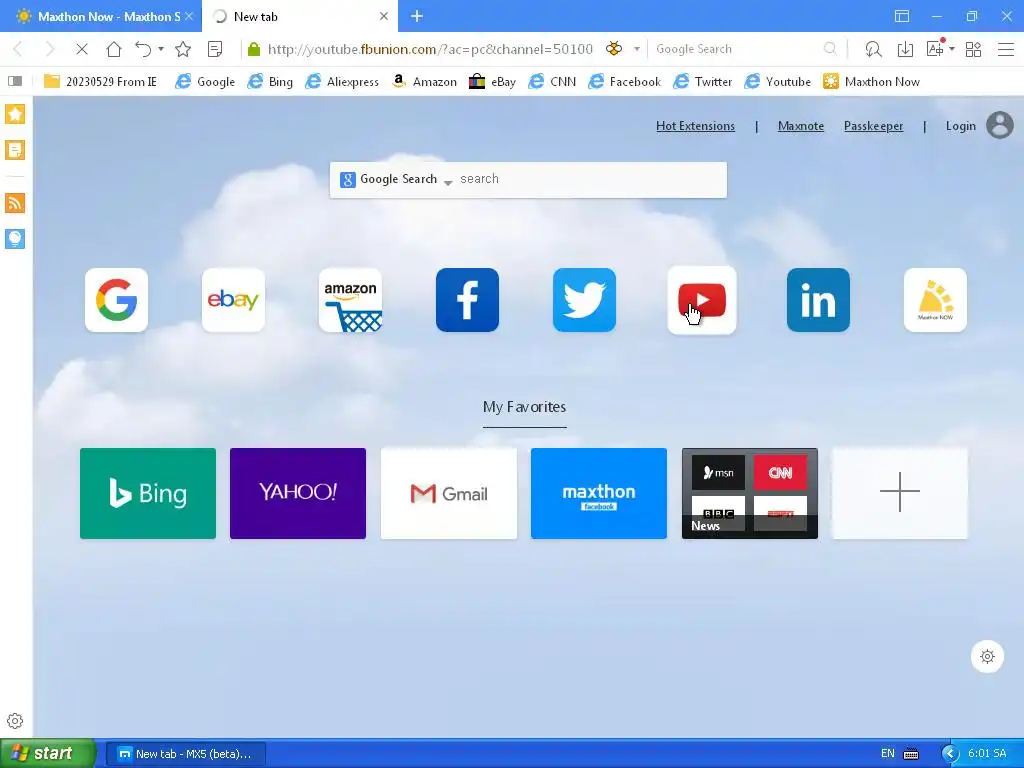1024x768 pixels.
Task: Open Bing favorite tile
Action: pyautogui.click(x=148, y=493)
